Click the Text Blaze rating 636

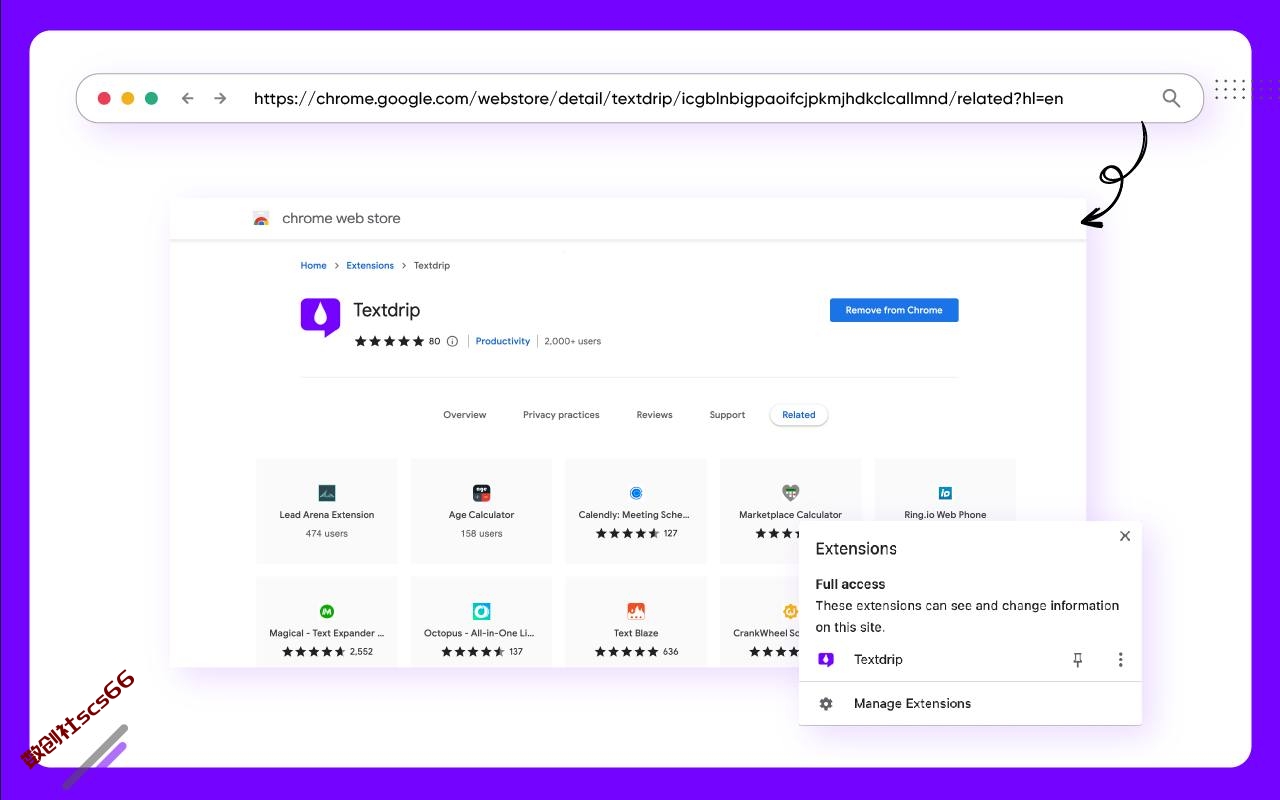coord(636,652)
